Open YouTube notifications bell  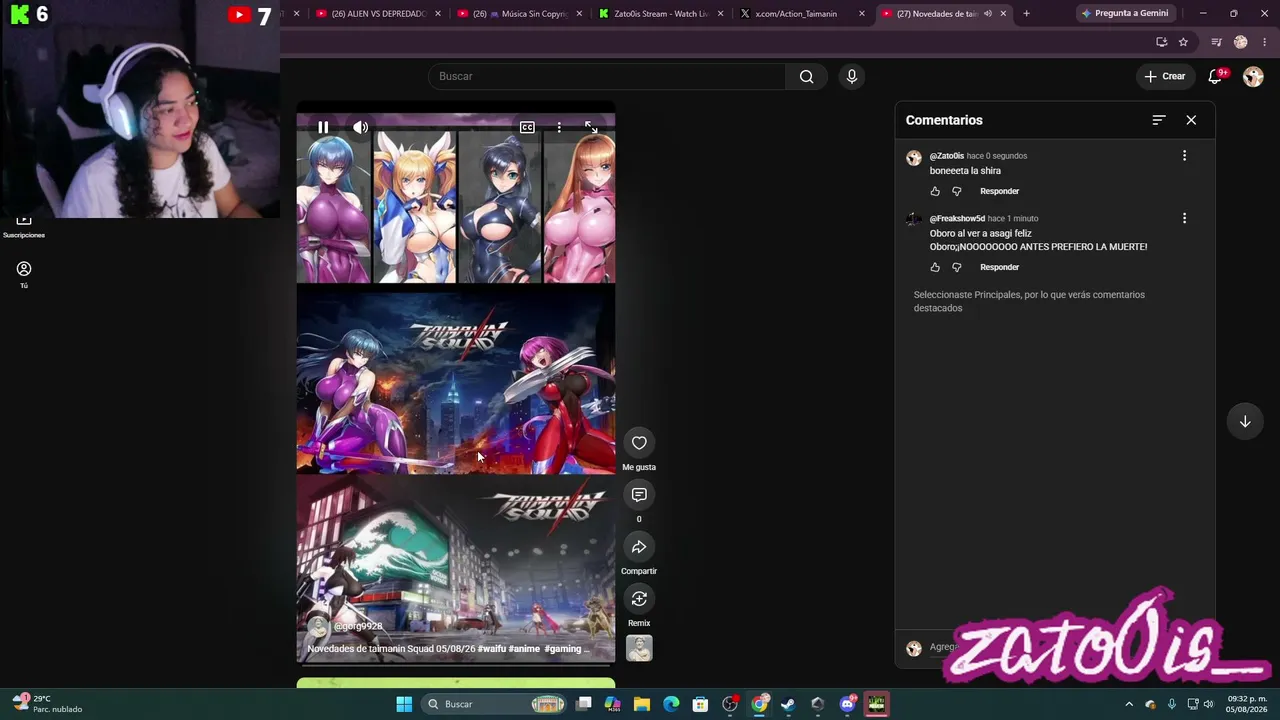tap(1216, 76)
